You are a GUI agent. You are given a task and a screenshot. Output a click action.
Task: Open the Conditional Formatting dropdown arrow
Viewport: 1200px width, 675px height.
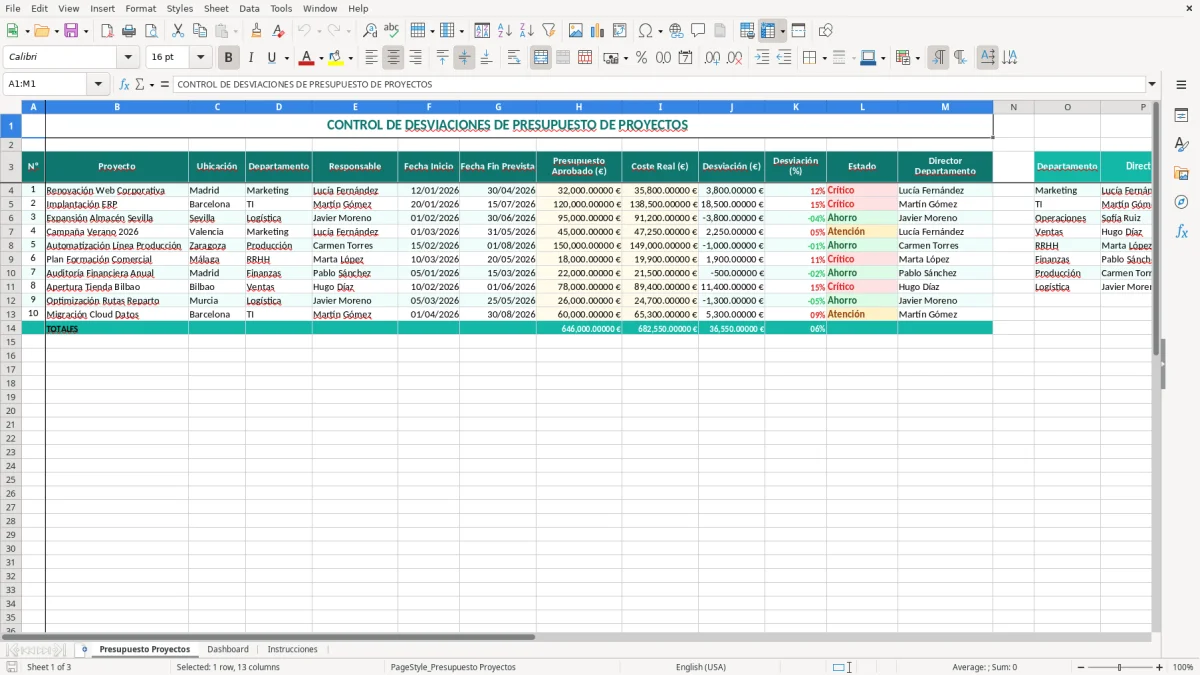click(x=917, y=58)
